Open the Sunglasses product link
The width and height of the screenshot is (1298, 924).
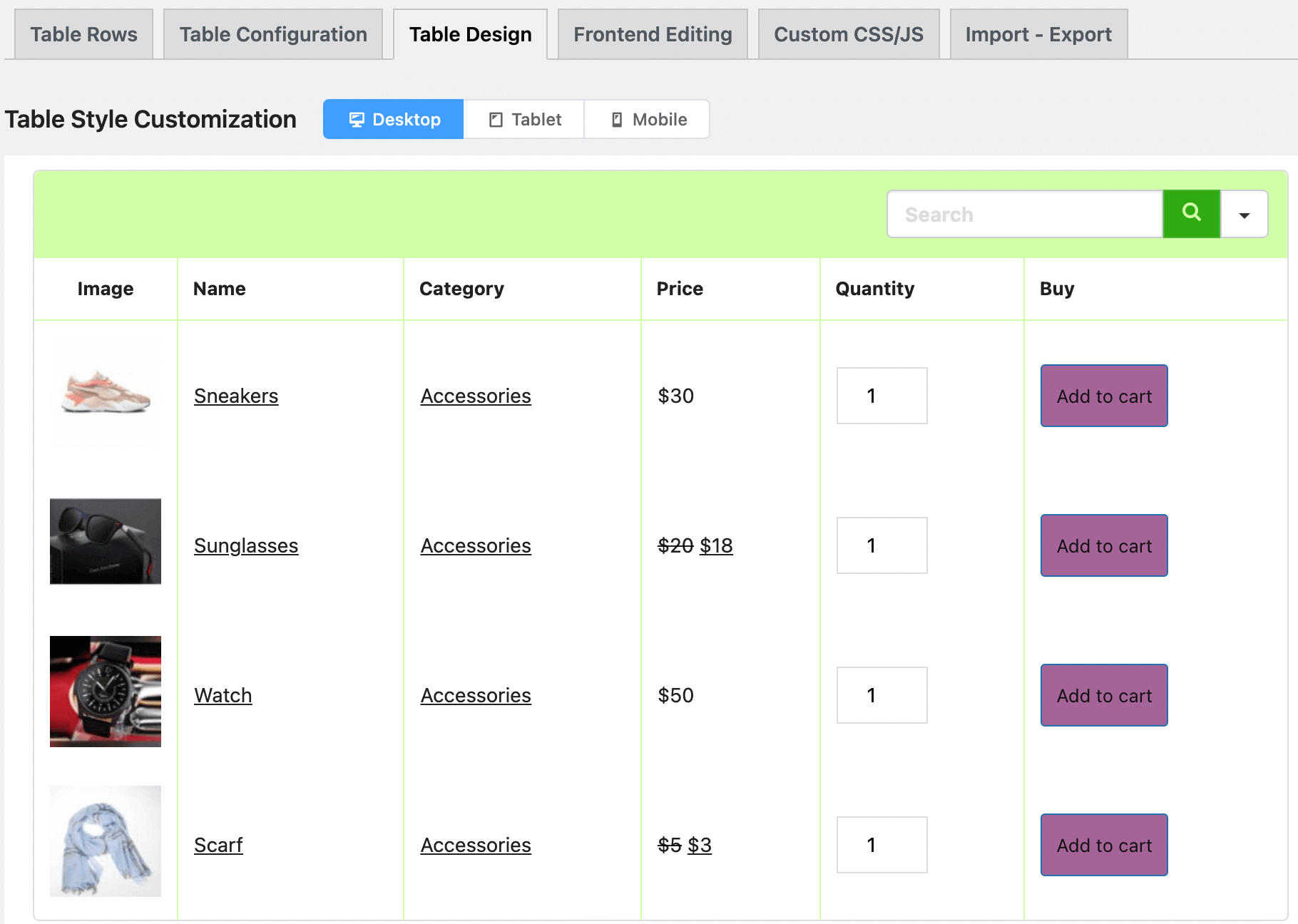point(245,545)
